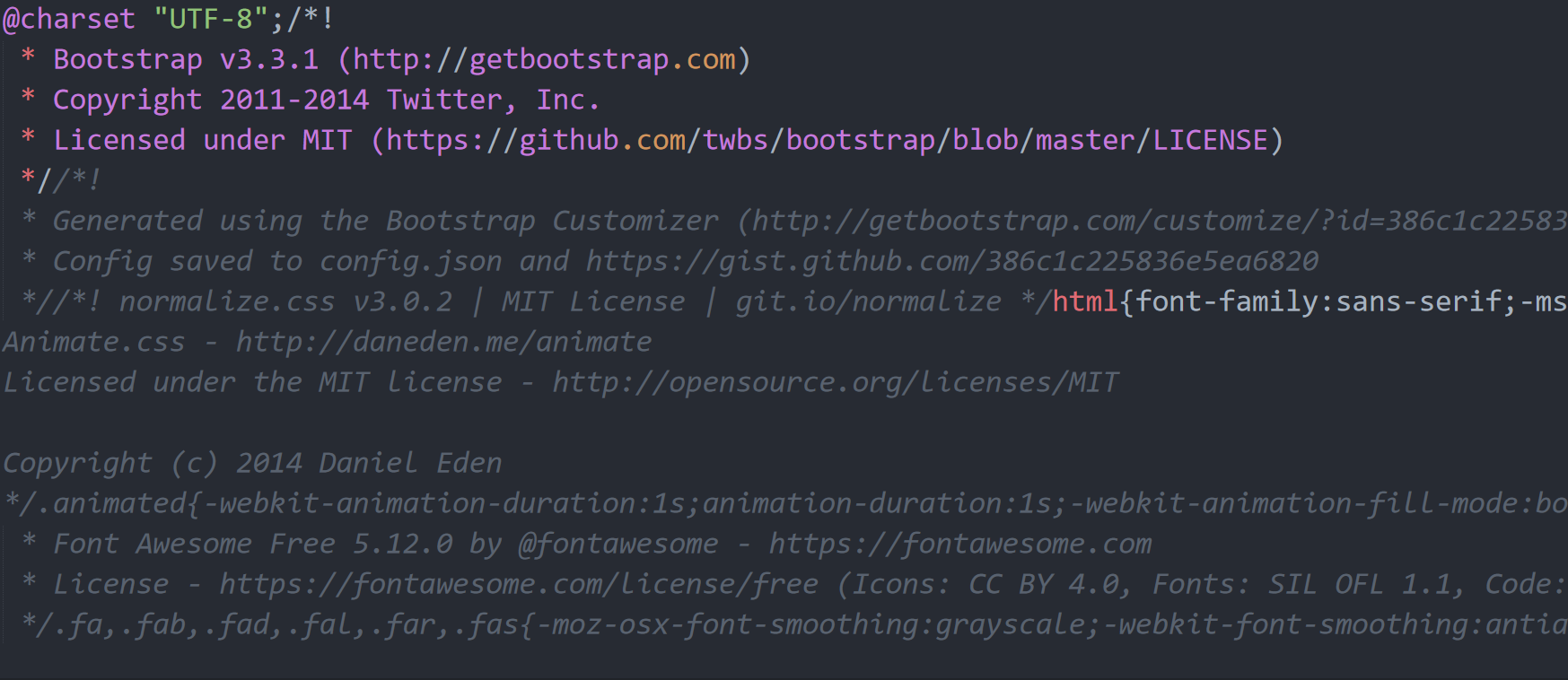Screen dimensions: 1568x680
Task: Click the Copyright (c) 2014 Daniel Eden line
Action: pyautogui.click(x=252, y=463)
